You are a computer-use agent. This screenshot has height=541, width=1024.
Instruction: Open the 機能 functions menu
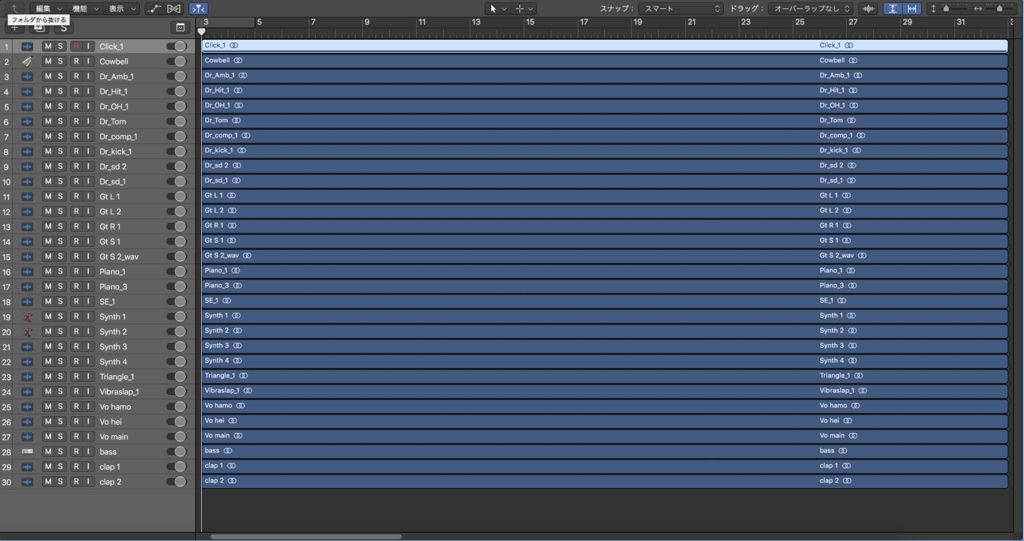[x=85, y=8]
